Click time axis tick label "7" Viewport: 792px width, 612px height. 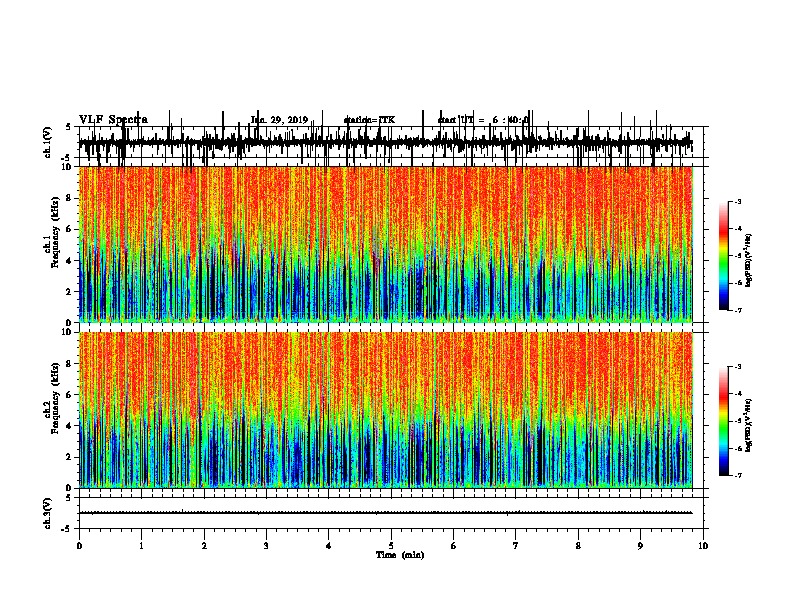pyautogui.click(x=516, y=546)
